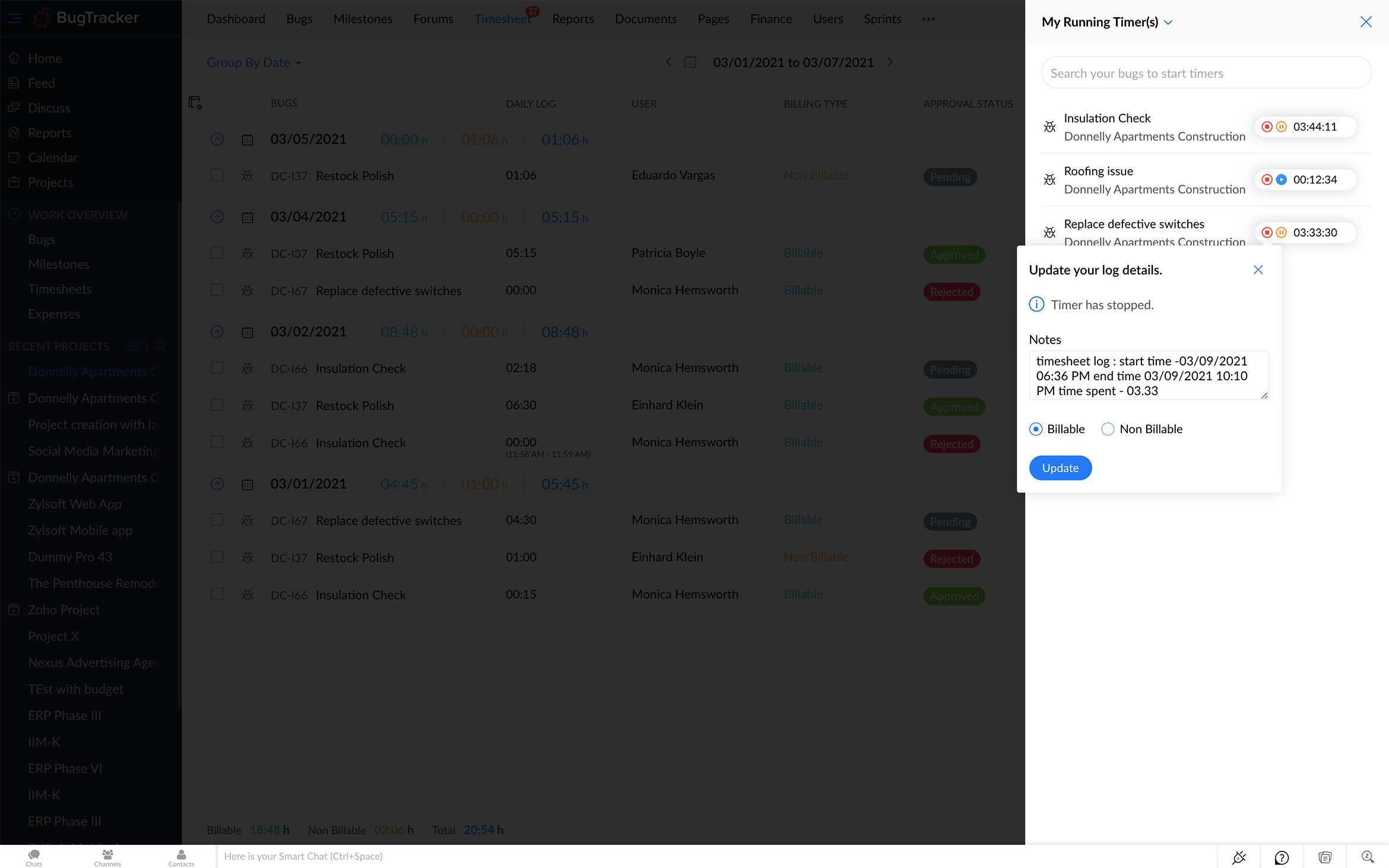Click the calendar icon beside 03/02/2021
The image size is (1389, 868).
tap(248, 332)
